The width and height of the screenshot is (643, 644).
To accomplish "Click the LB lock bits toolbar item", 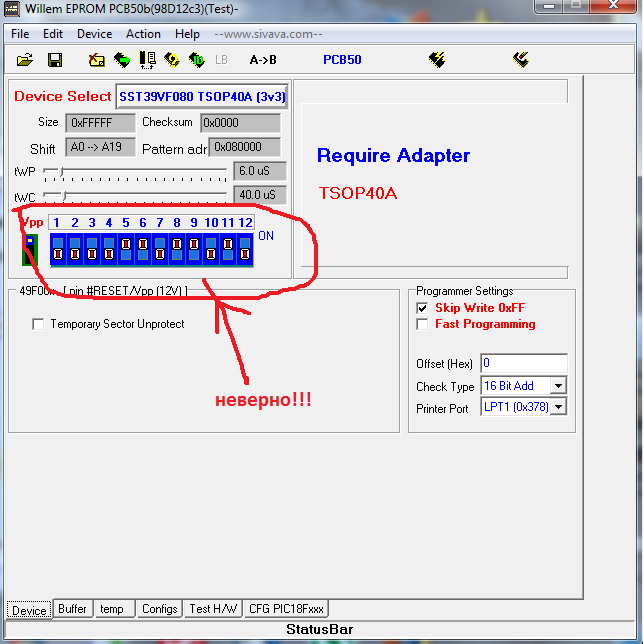I will coord(221,60).
